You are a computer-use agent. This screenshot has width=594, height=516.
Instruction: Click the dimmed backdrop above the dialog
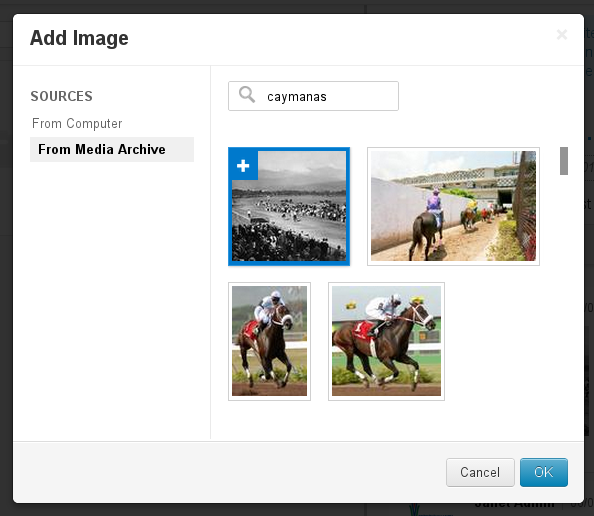pos(297,6)
